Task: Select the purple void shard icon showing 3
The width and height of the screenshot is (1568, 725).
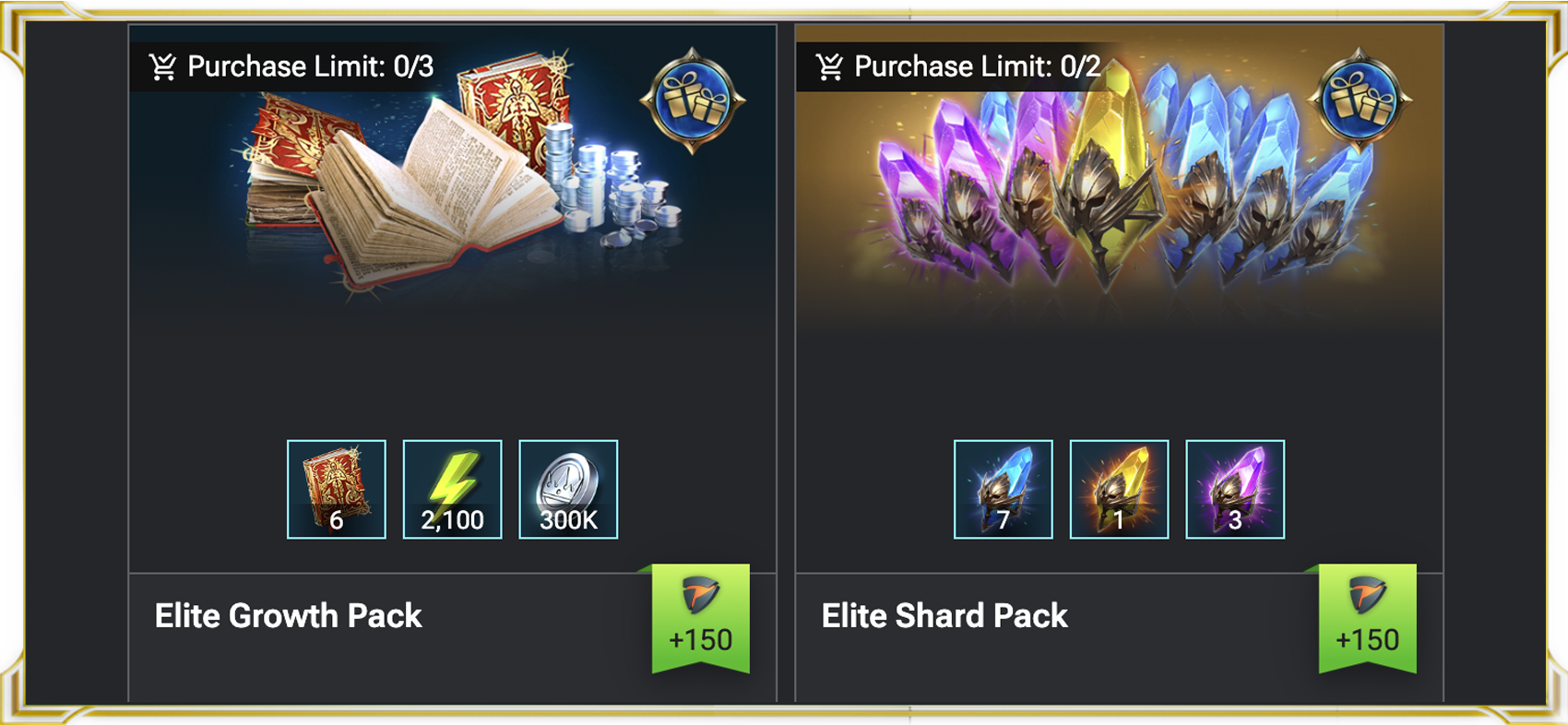Action: tap(1235, 489)
